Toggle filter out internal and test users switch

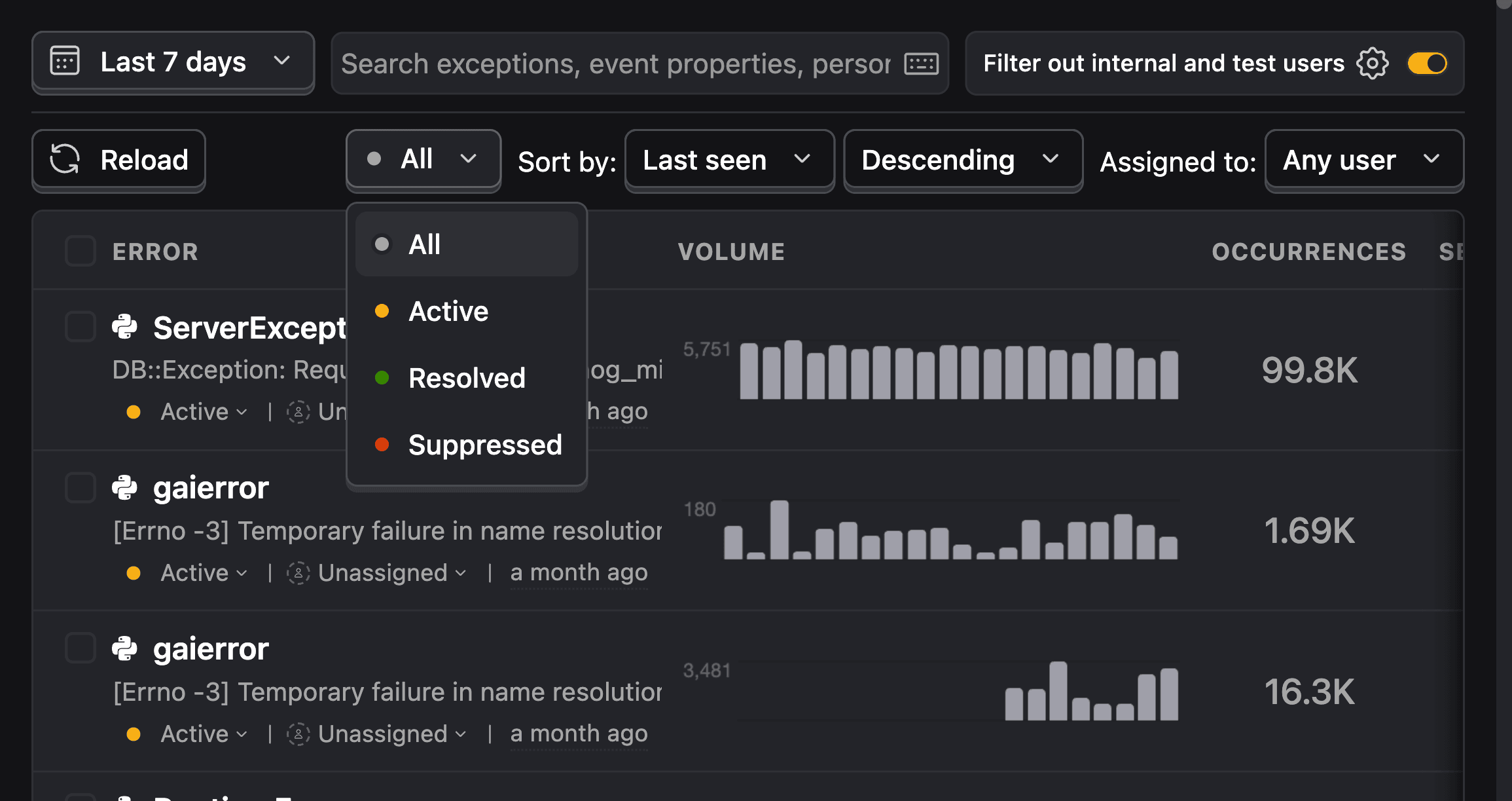(x=1428, y=64)
